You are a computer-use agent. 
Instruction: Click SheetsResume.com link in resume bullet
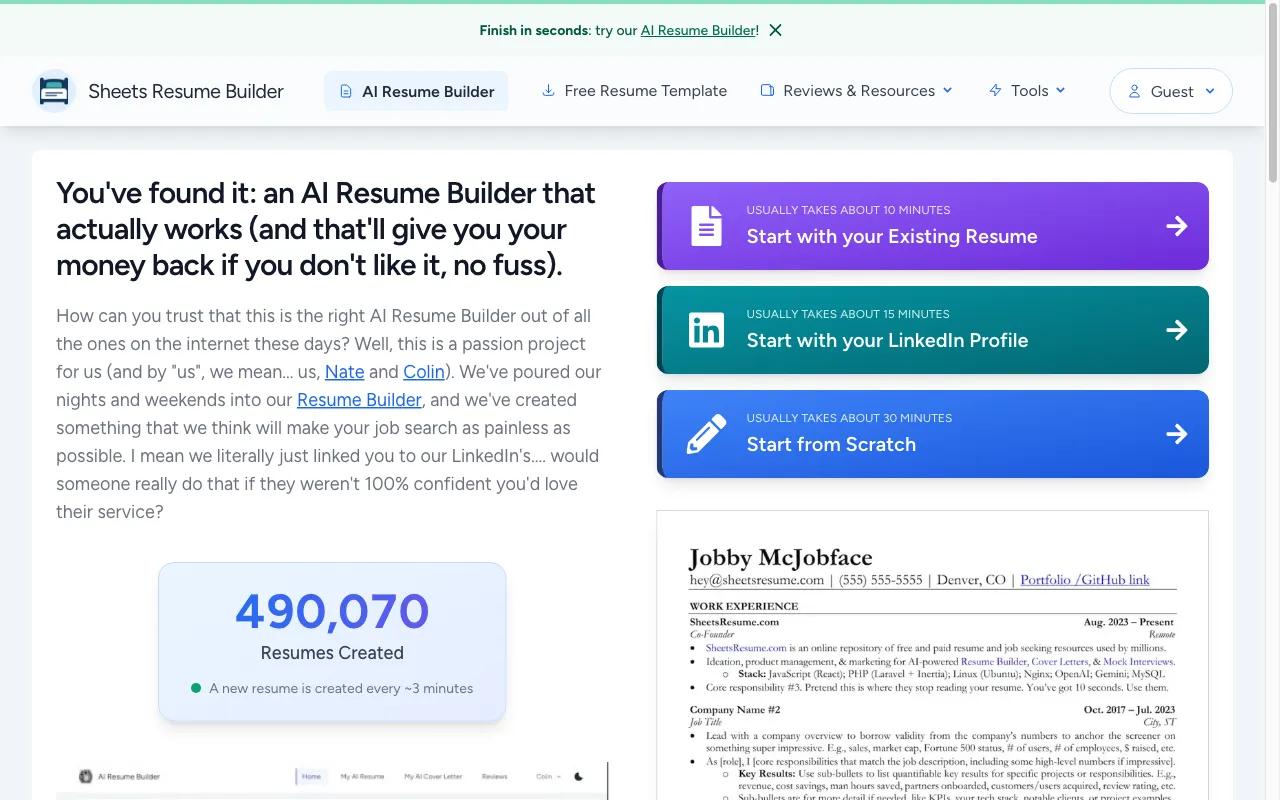coord(746,648)
